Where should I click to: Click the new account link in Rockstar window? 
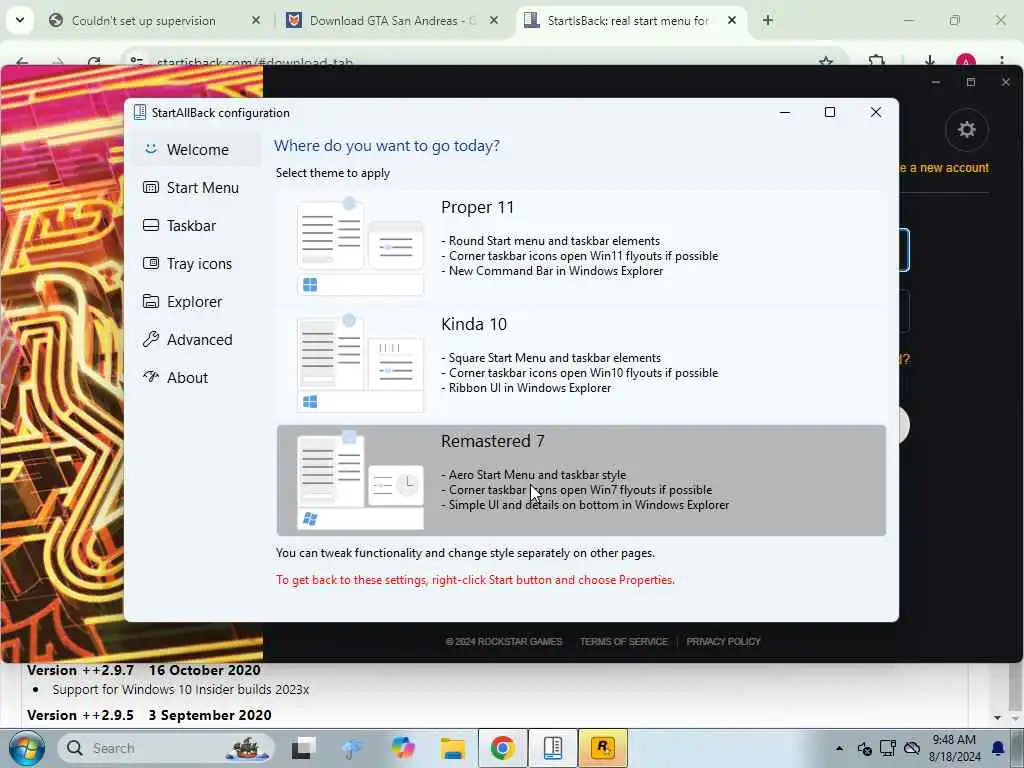(943, 168)
